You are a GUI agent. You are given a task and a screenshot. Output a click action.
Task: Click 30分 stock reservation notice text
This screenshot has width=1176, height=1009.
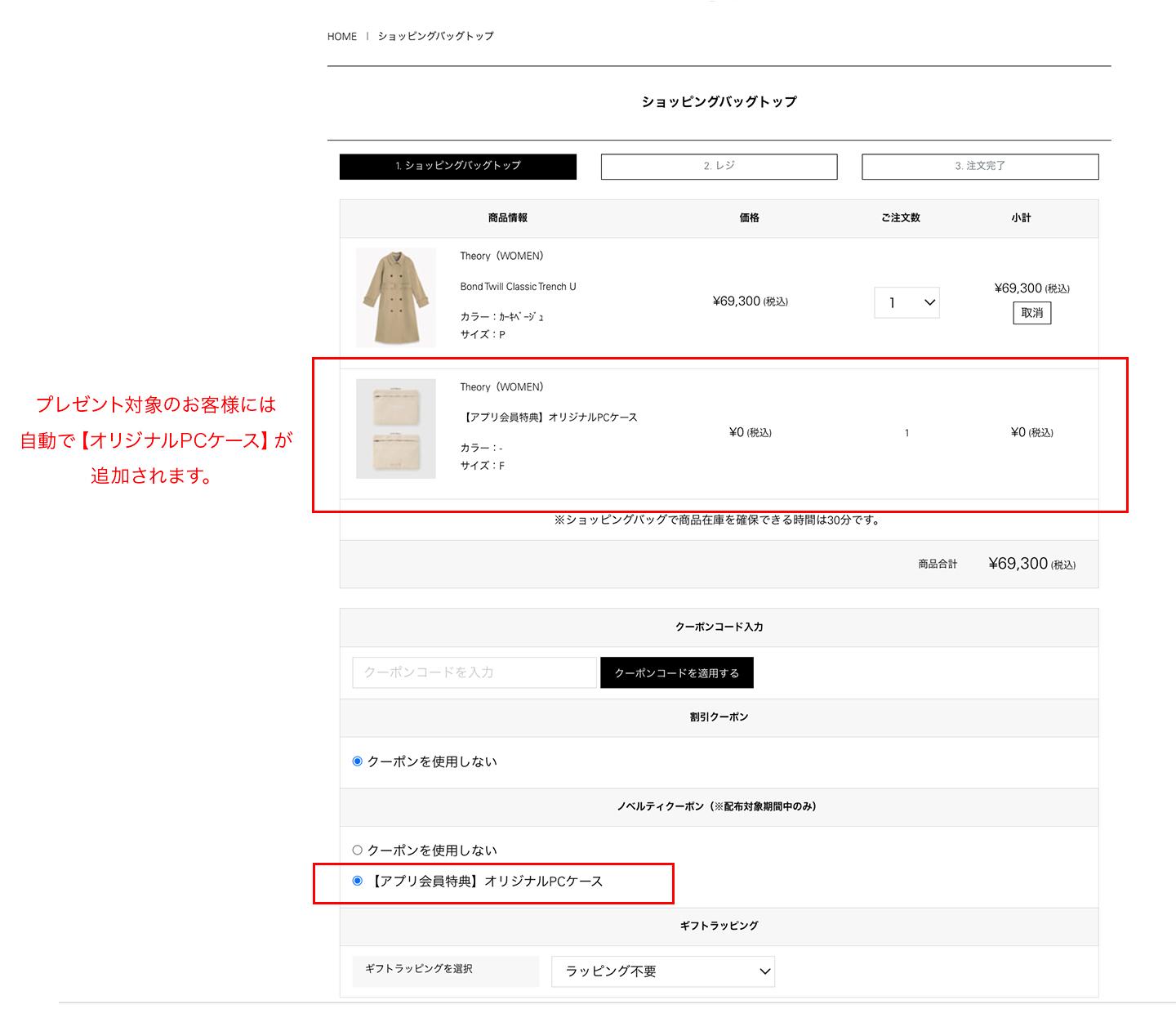point(717,520)
